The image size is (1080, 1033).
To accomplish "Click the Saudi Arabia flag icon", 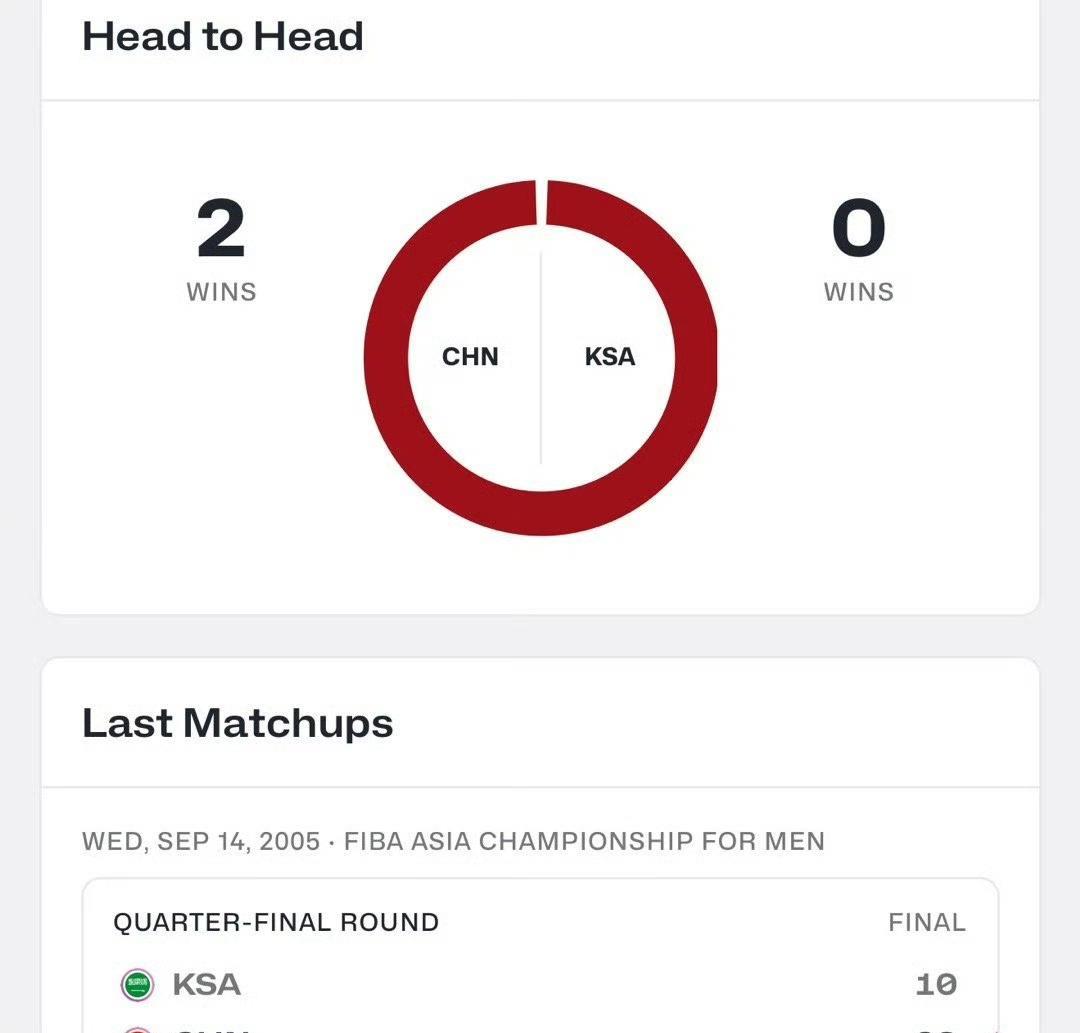I will pyautogui.click(x=138, y=985).
